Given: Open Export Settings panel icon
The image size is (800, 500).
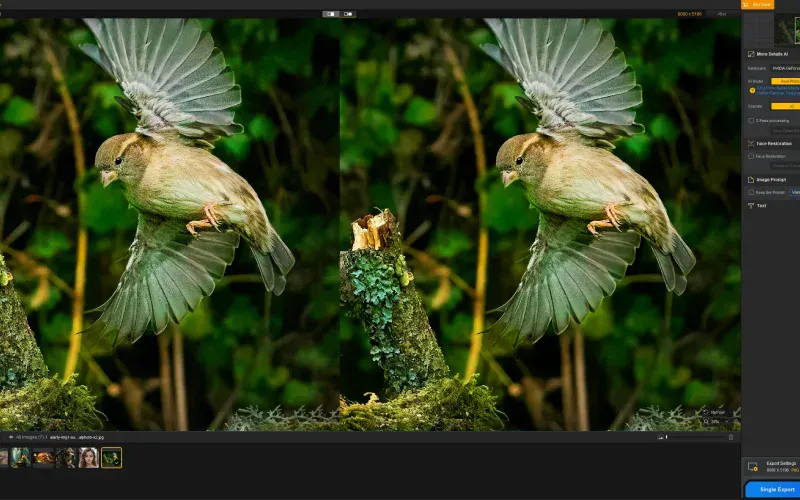Looking at the screenshot, I should click(x=753, y=467).
